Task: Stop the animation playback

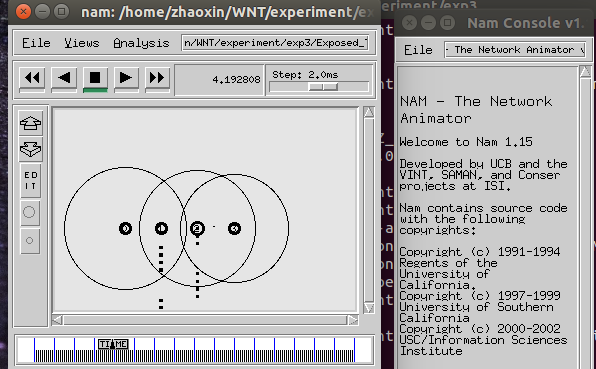Action: [x=95, y=78]
